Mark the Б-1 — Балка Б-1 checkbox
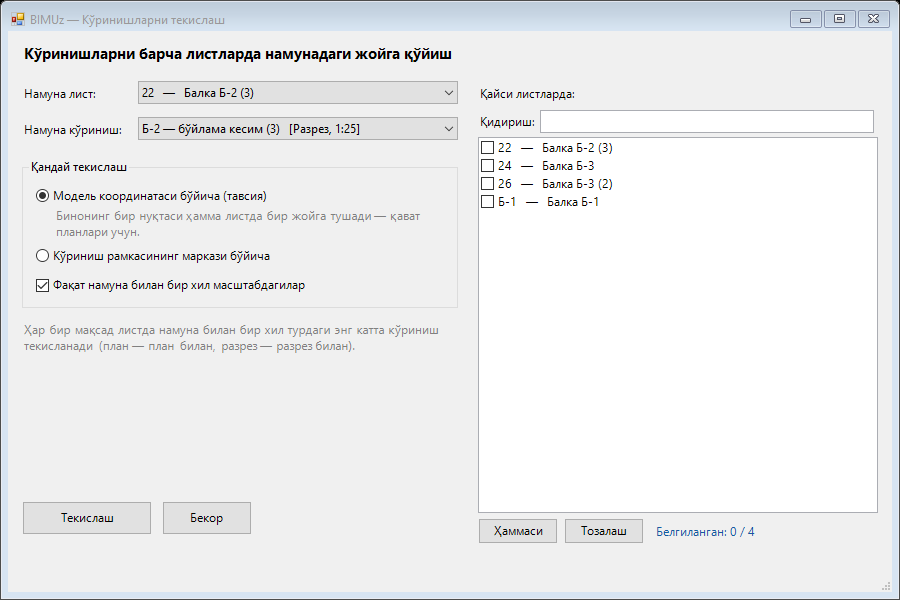 [487, 202]
